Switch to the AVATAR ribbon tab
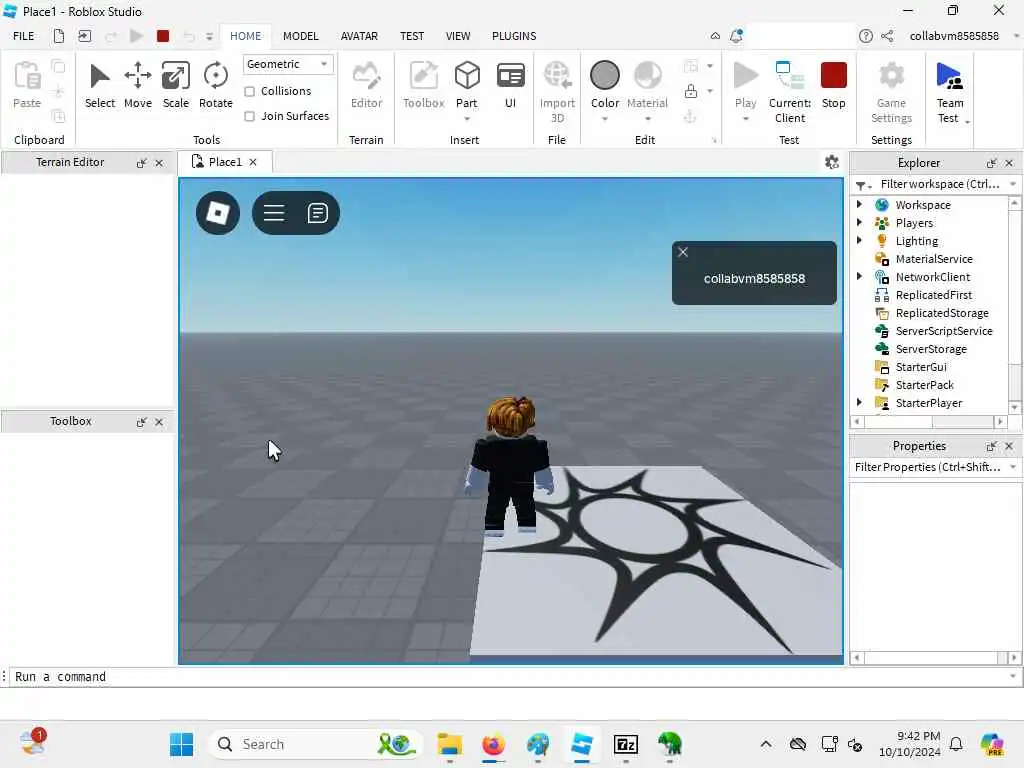 (359, 36)
